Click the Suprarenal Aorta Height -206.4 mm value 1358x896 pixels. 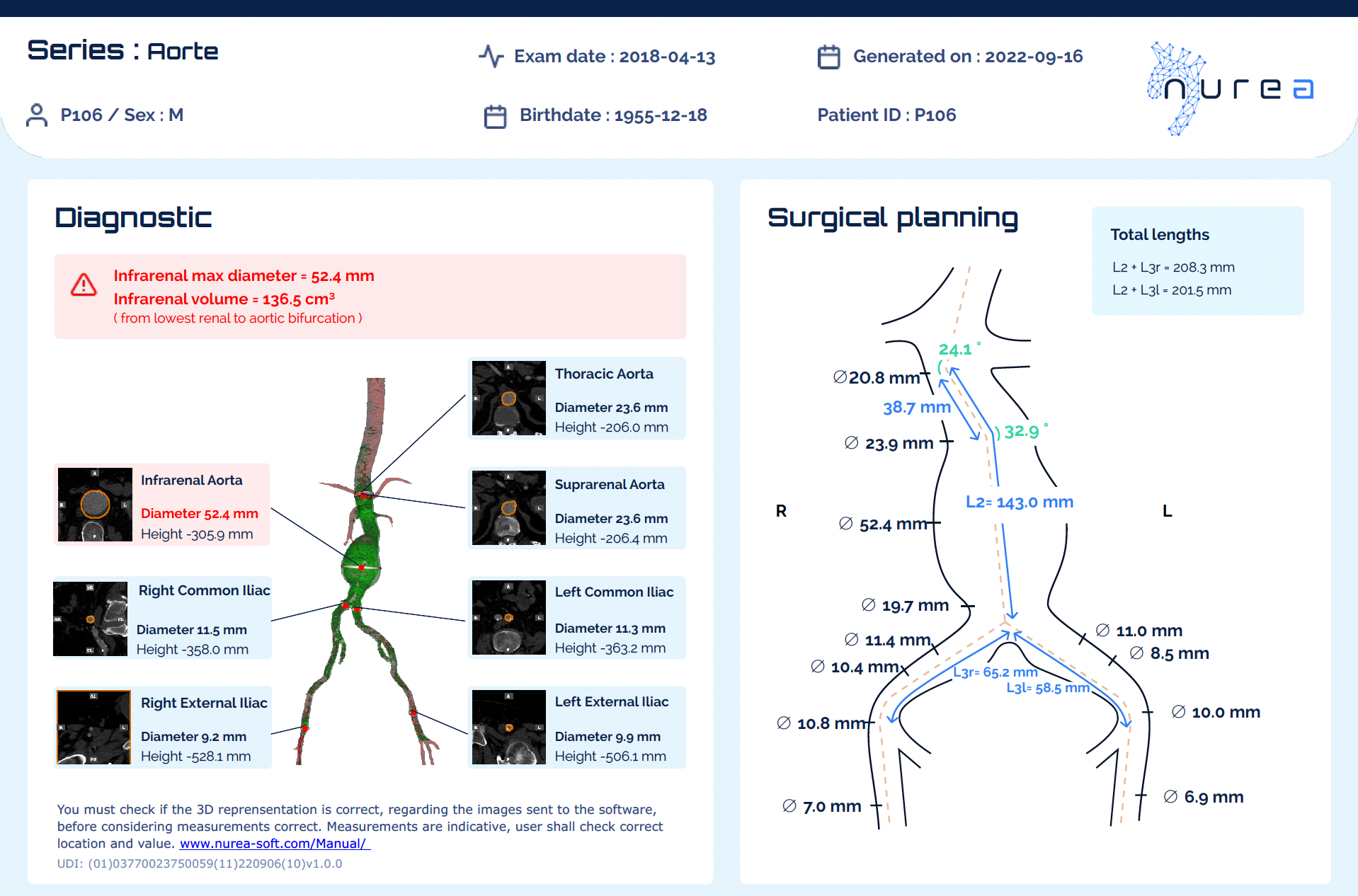[x=610, y=539]
